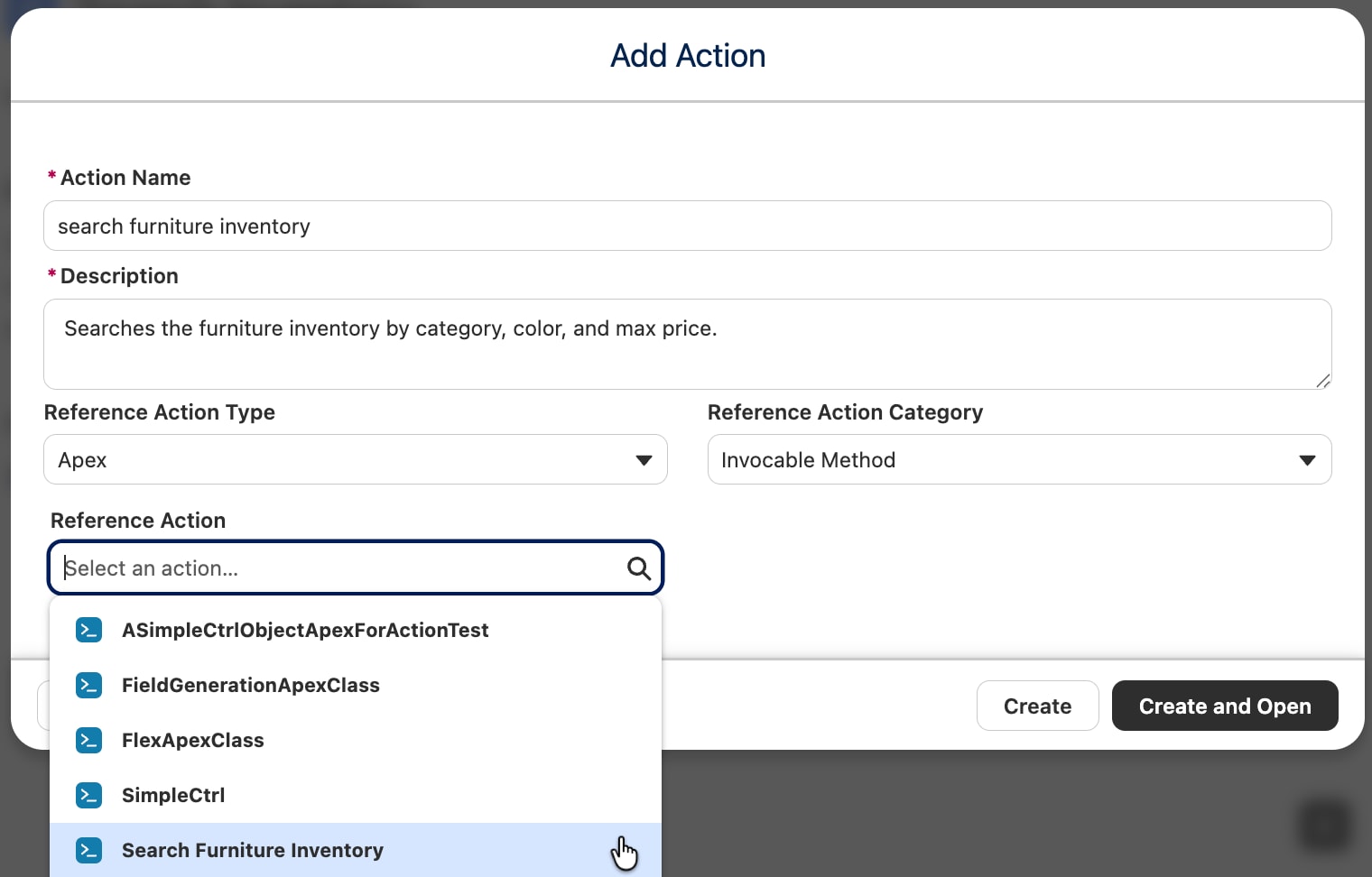Click the Add Action dialog title
The image size is (1372, 877).
click(x=688, y=56)
